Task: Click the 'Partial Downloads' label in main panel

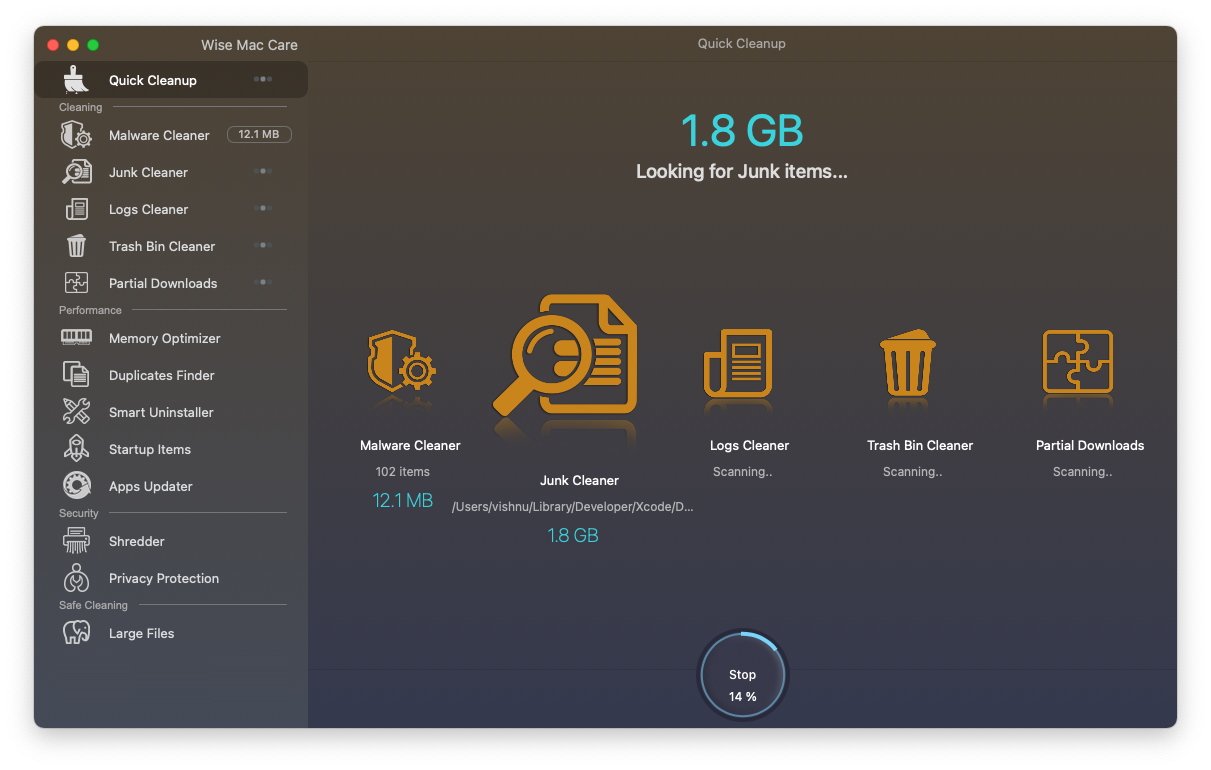Action: click(x=1090, y=445)
